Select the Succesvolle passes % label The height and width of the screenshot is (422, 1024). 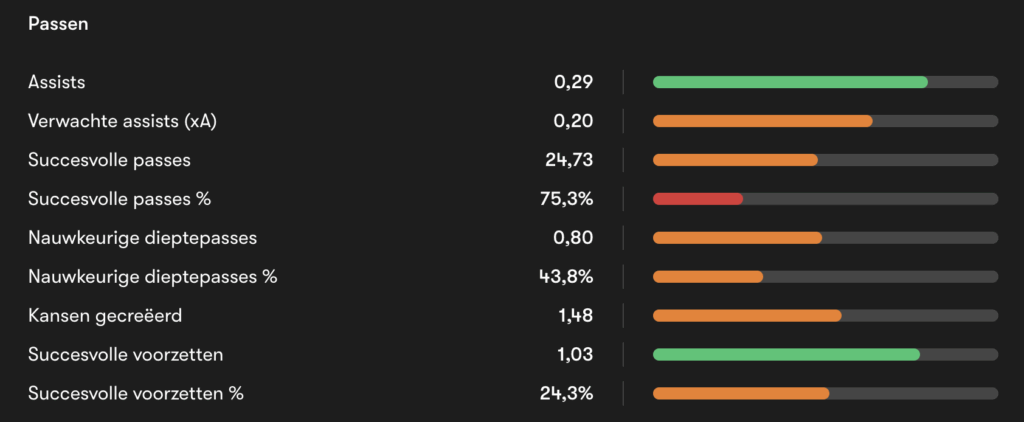point(119,199)
